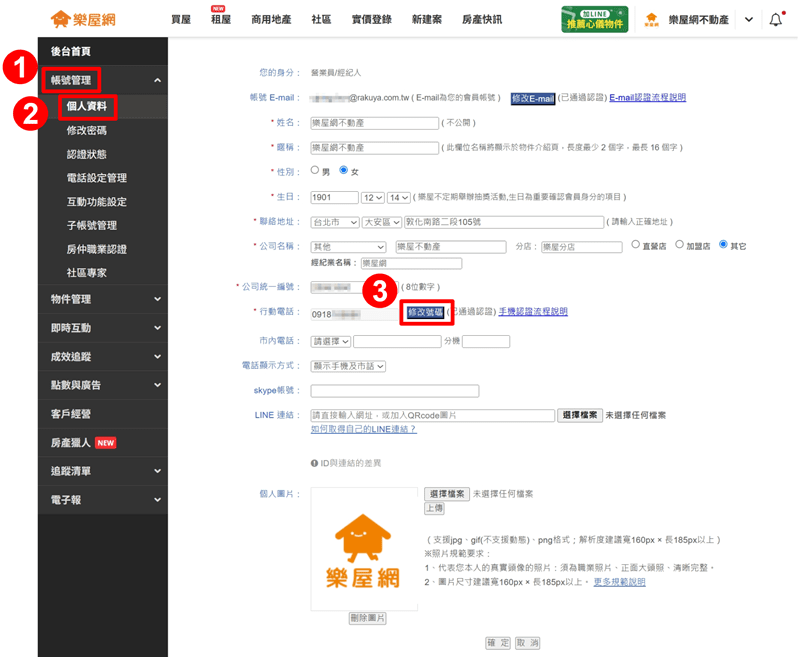Open the 實價登錄 top menu

[372, 20]
